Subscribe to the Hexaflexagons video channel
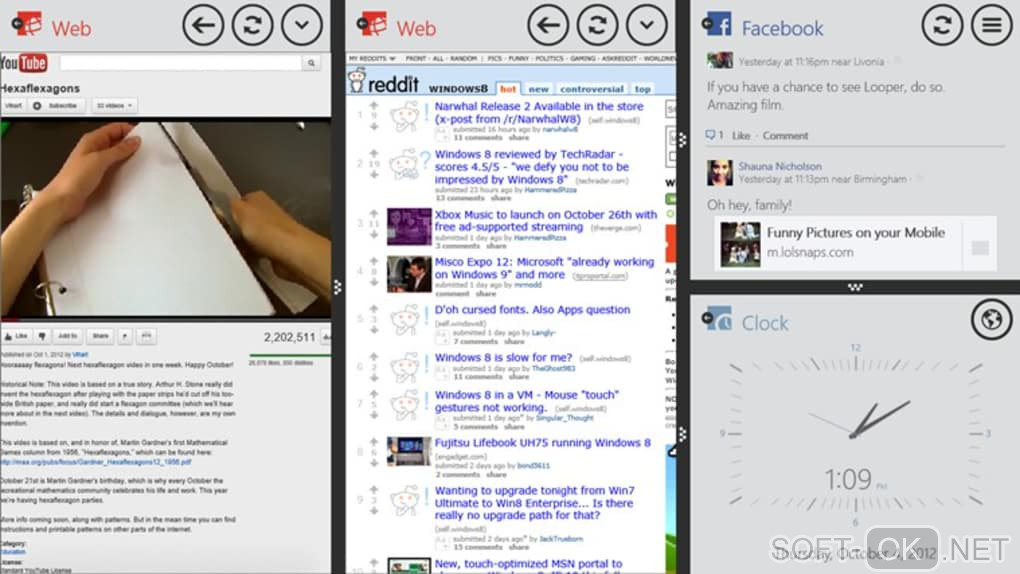The width and height of the screenshot is (1020, 574). 58,105
